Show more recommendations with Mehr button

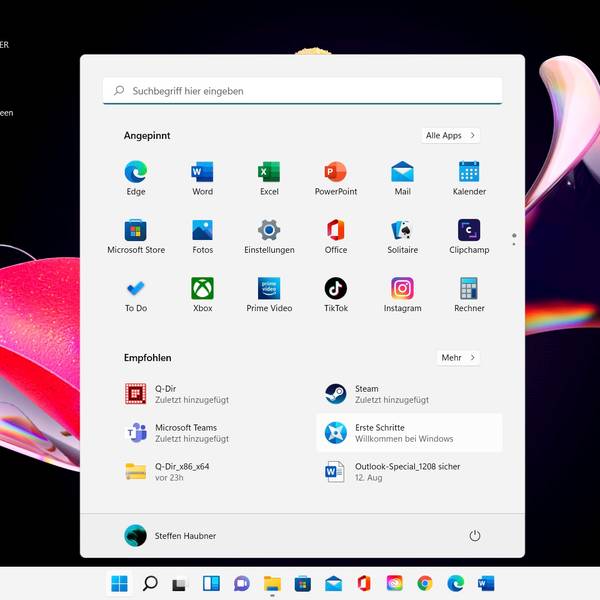pos(458,358)
